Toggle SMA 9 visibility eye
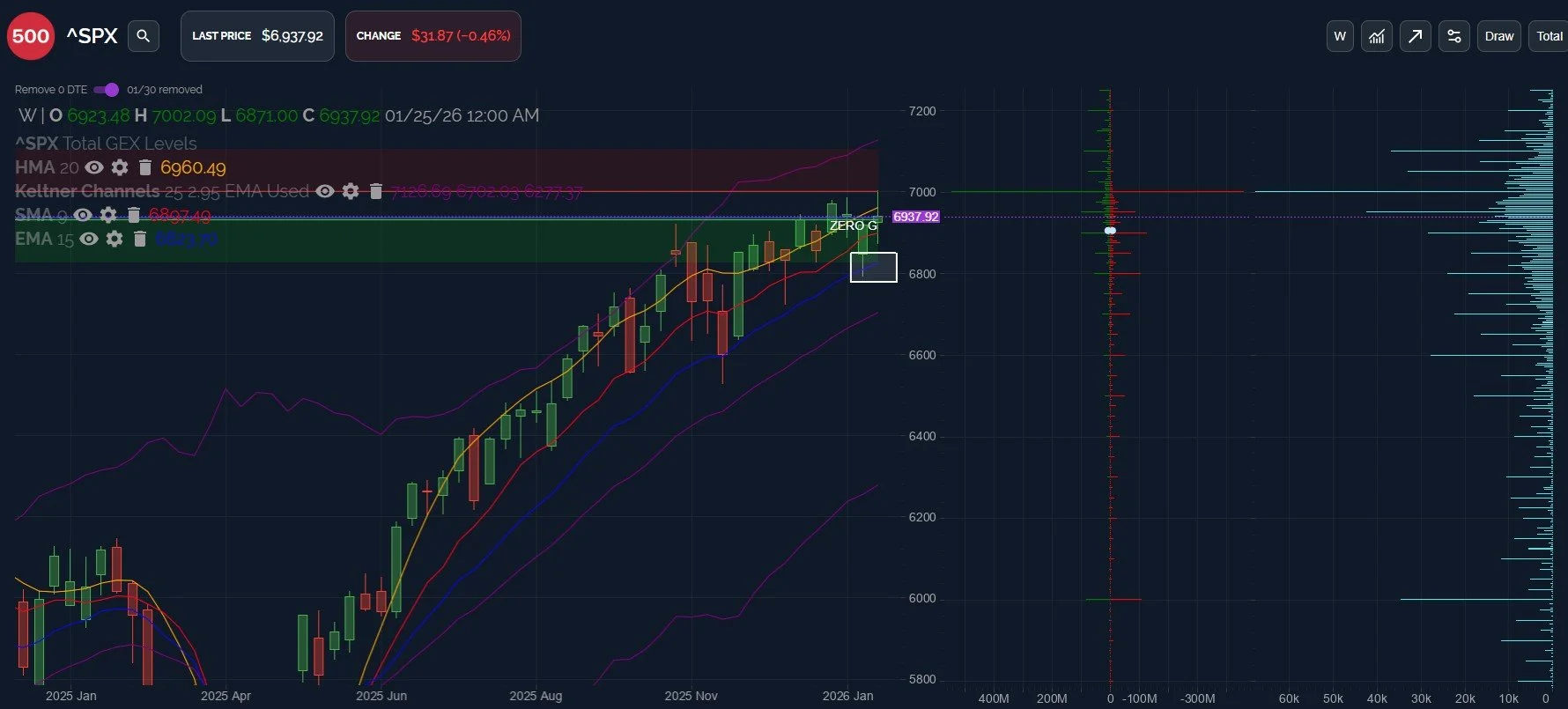This screenshot has width=1568, height=709. tap(83, 215)
